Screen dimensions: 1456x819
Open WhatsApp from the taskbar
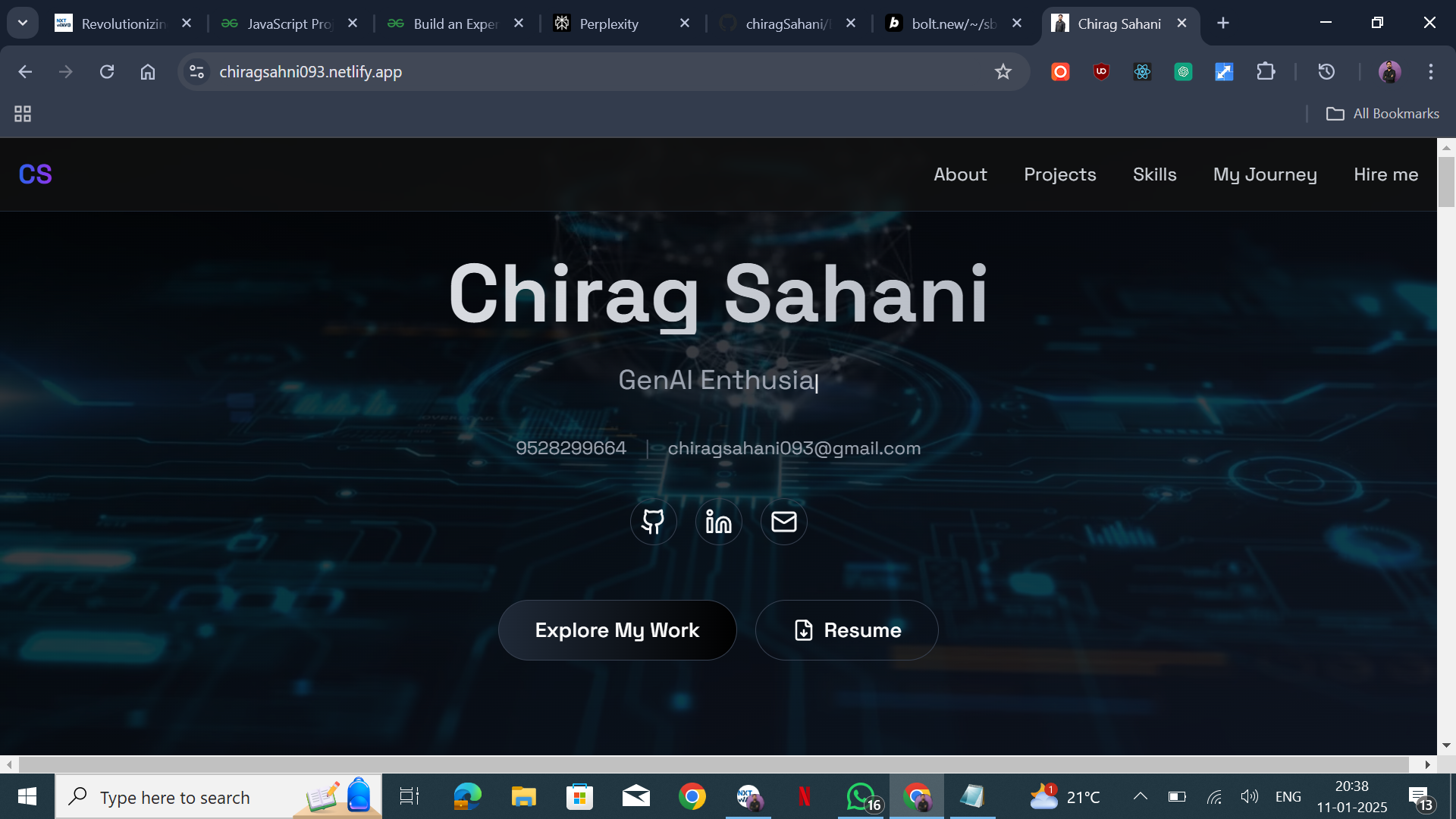(x=861, y=796)
